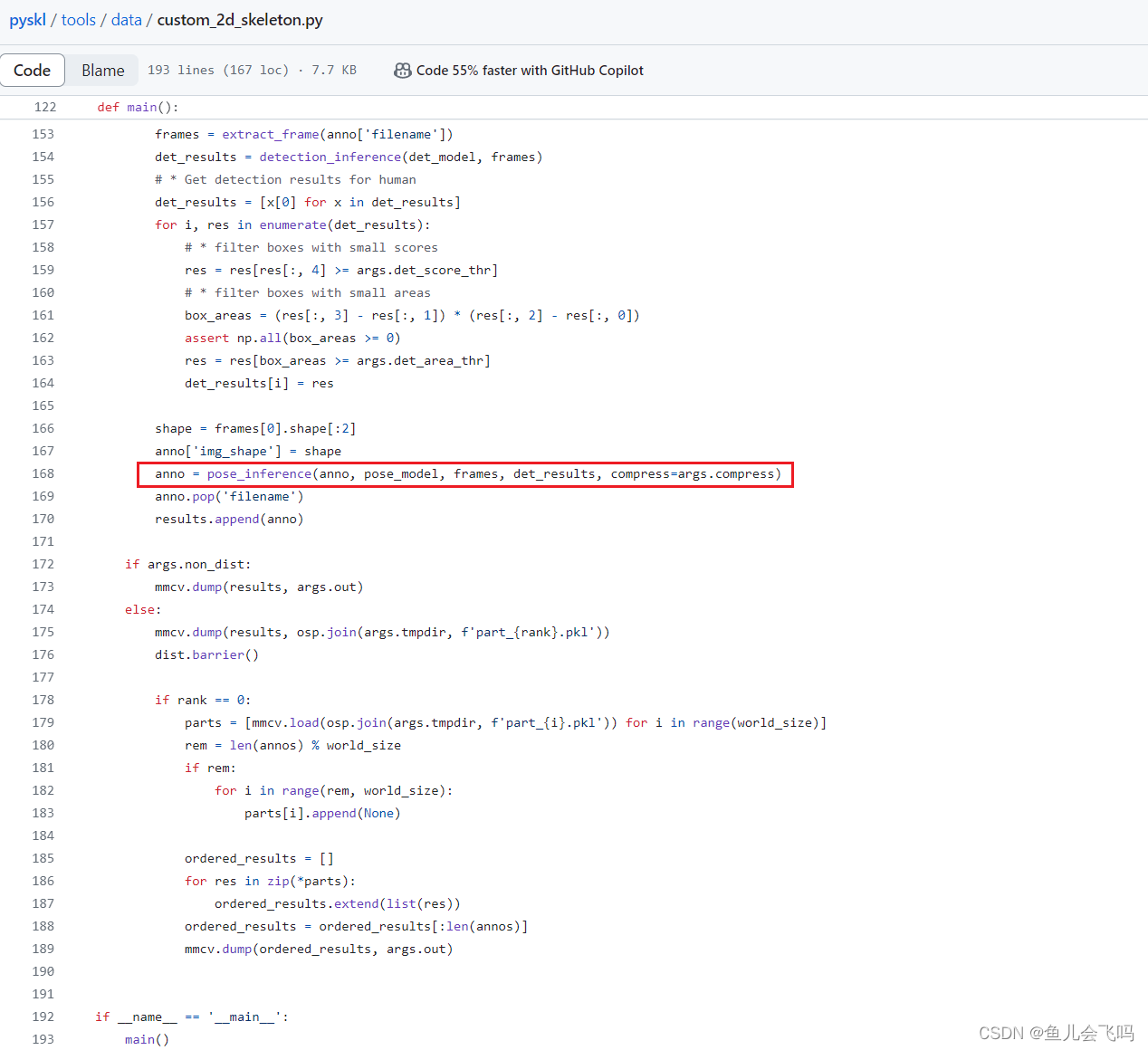The height and width of the screenshot is (1050, 1148).
Task: Click the def main() sticky function header
Action: pyautogui.click(x=137, y=107)
